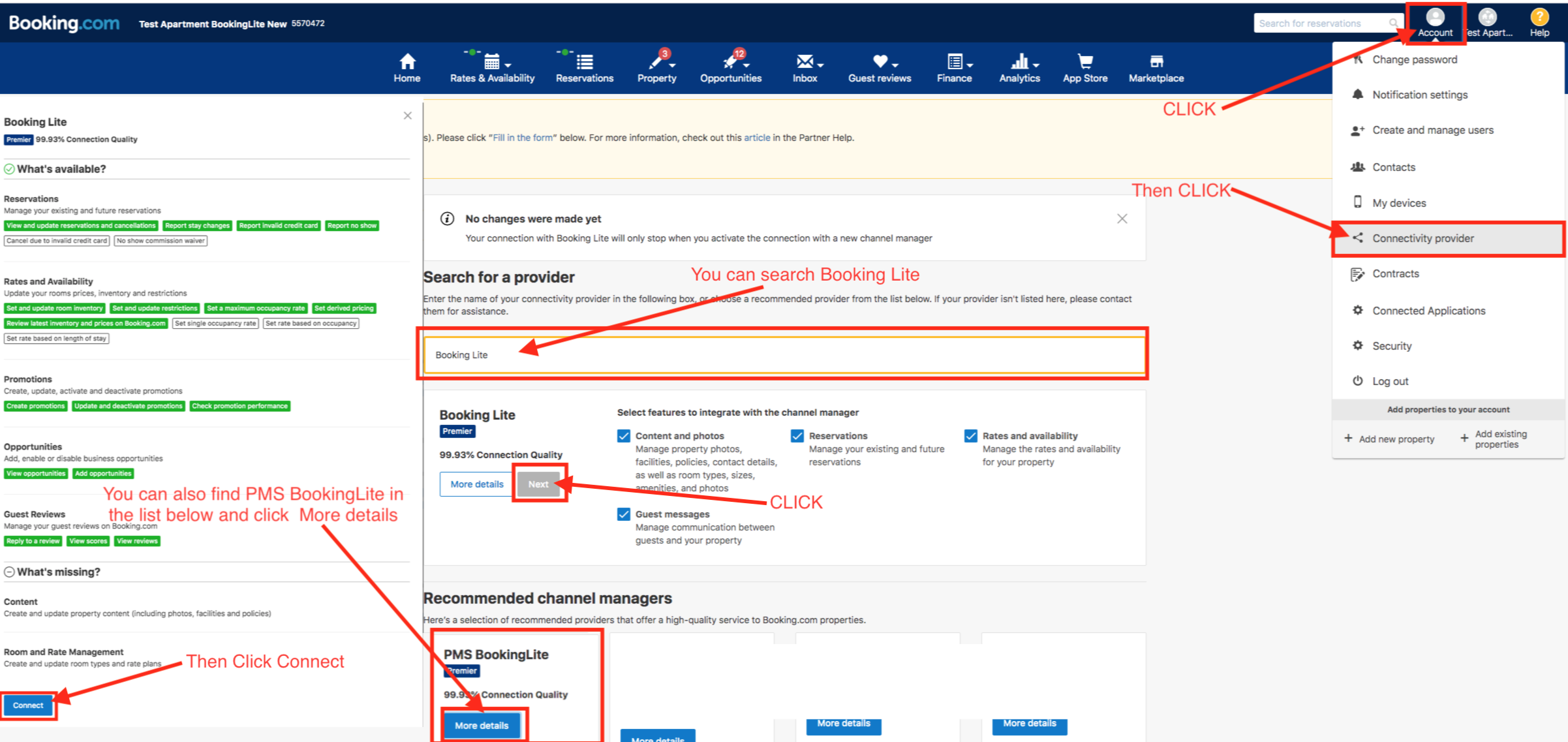Click the Notification settings bell icon
The height and width of the screenshot is (742, 1568).
point(1358,94)
